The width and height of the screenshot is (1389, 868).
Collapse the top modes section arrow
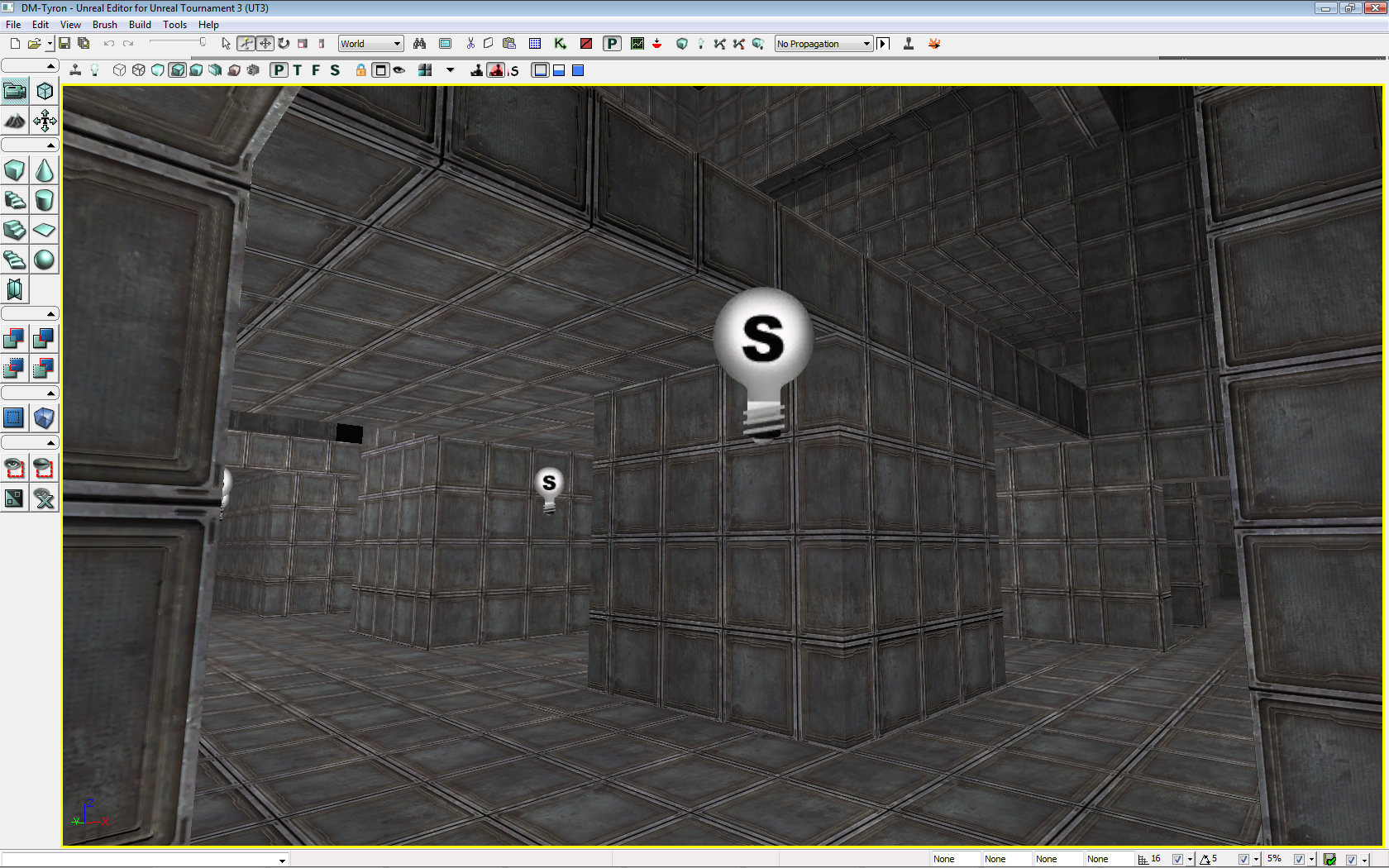click(x=50, y=65)
